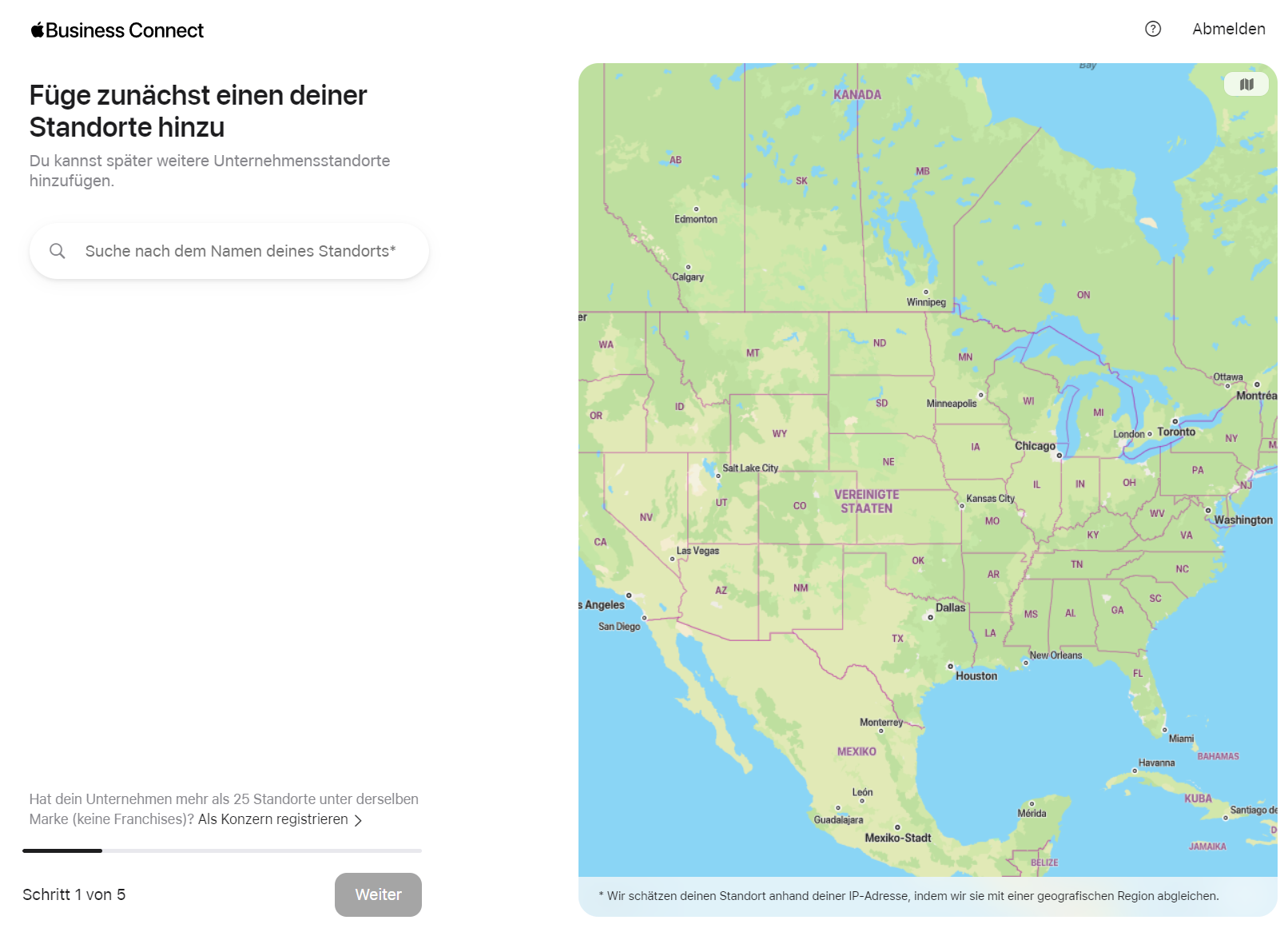Click the Miami city marker
This screenshot has width=1288, height=928.
tap(1164, 730)
